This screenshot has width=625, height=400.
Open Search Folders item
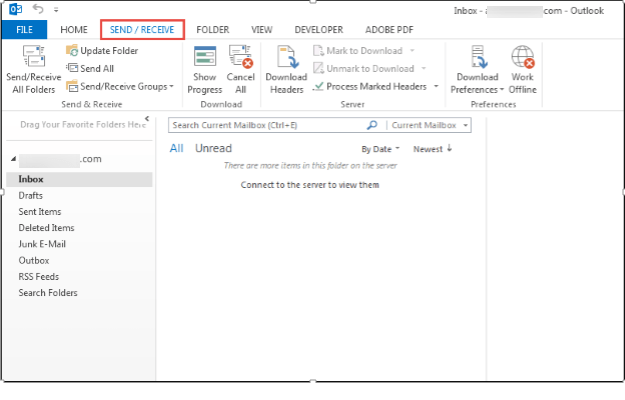(48, 293)
